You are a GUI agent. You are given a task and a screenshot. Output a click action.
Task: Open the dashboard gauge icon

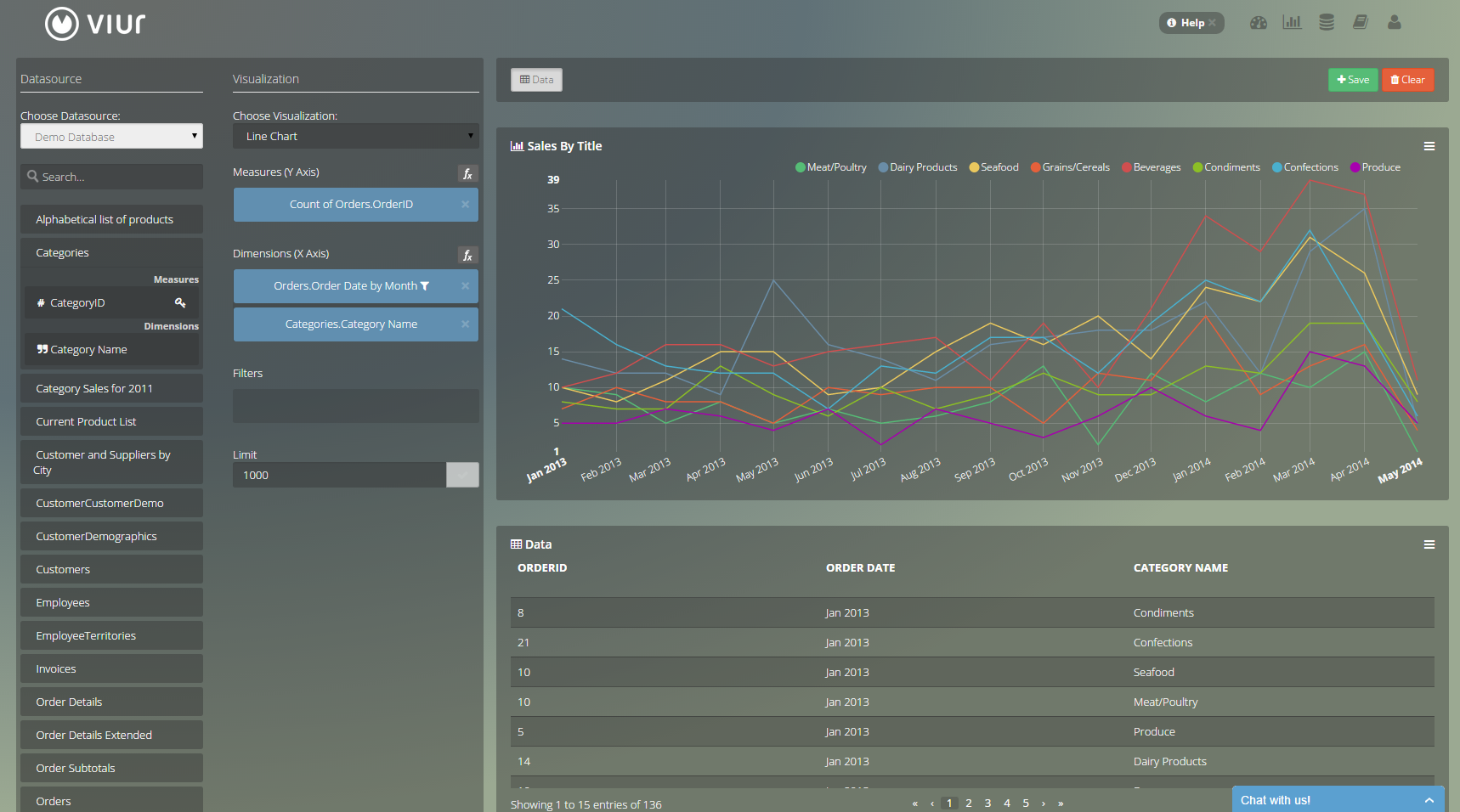(1258, 23)
